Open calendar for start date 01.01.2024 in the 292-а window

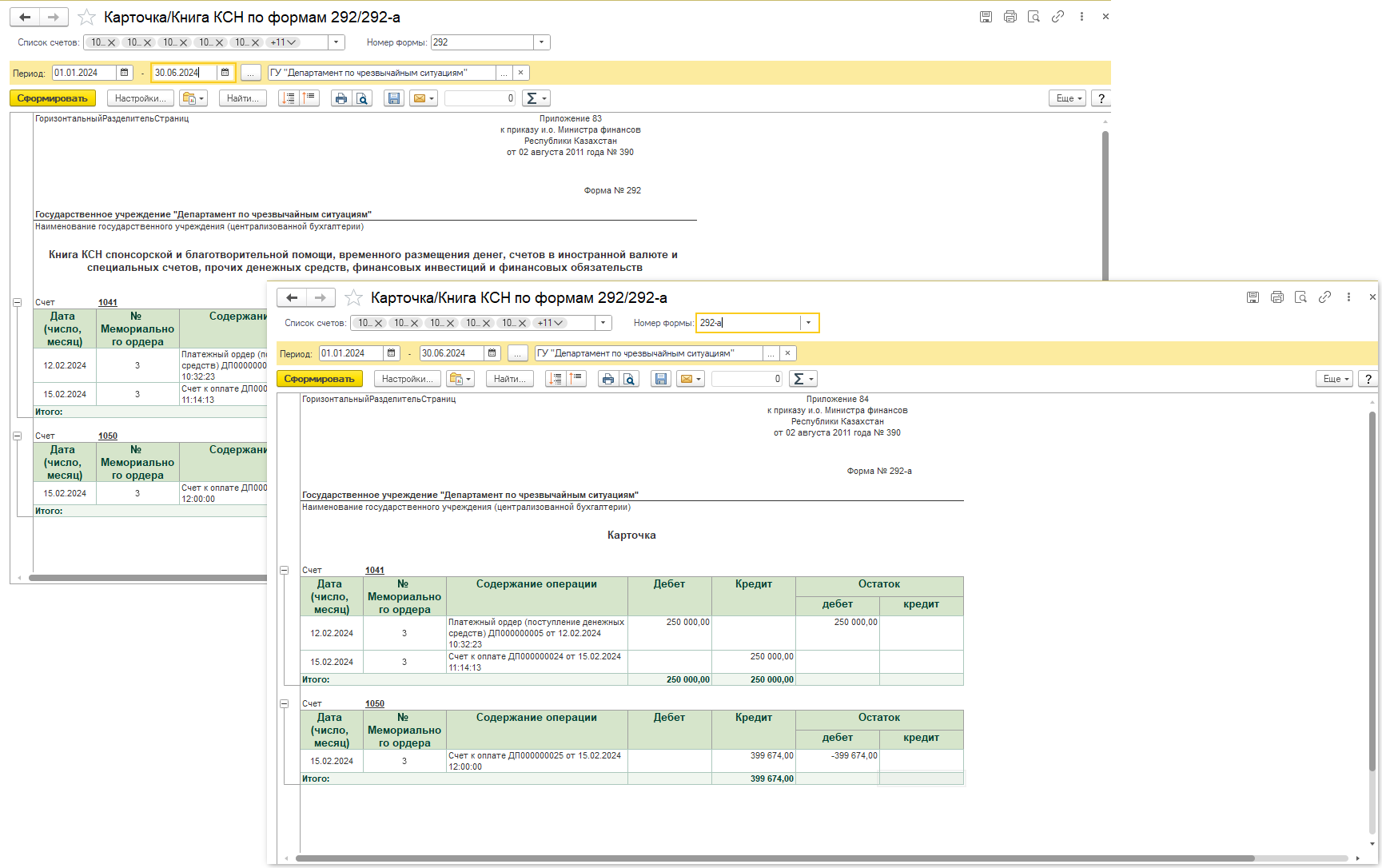(392, 353)
